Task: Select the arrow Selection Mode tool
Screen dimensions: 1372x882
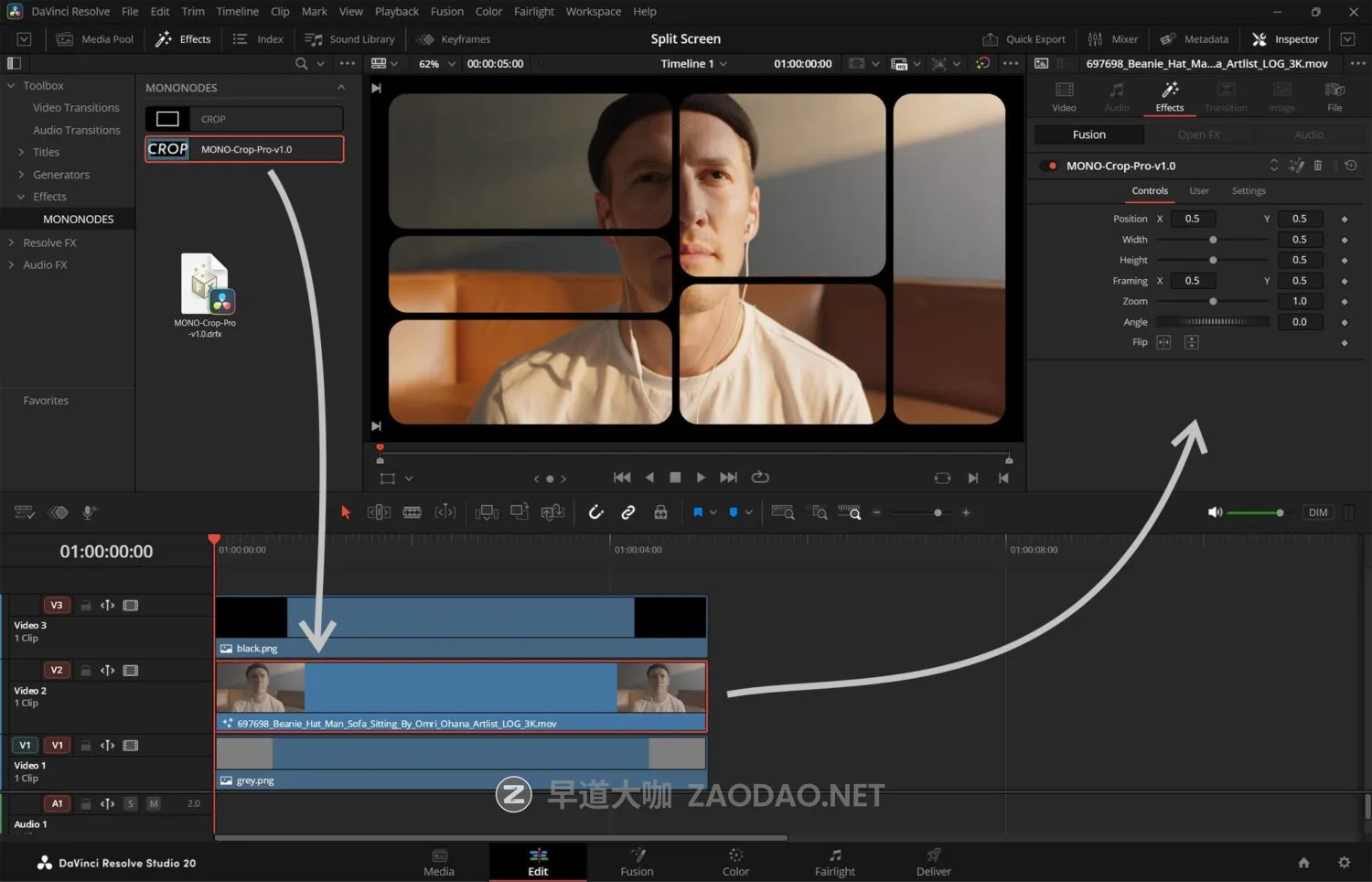Action: tap(346, 512)
